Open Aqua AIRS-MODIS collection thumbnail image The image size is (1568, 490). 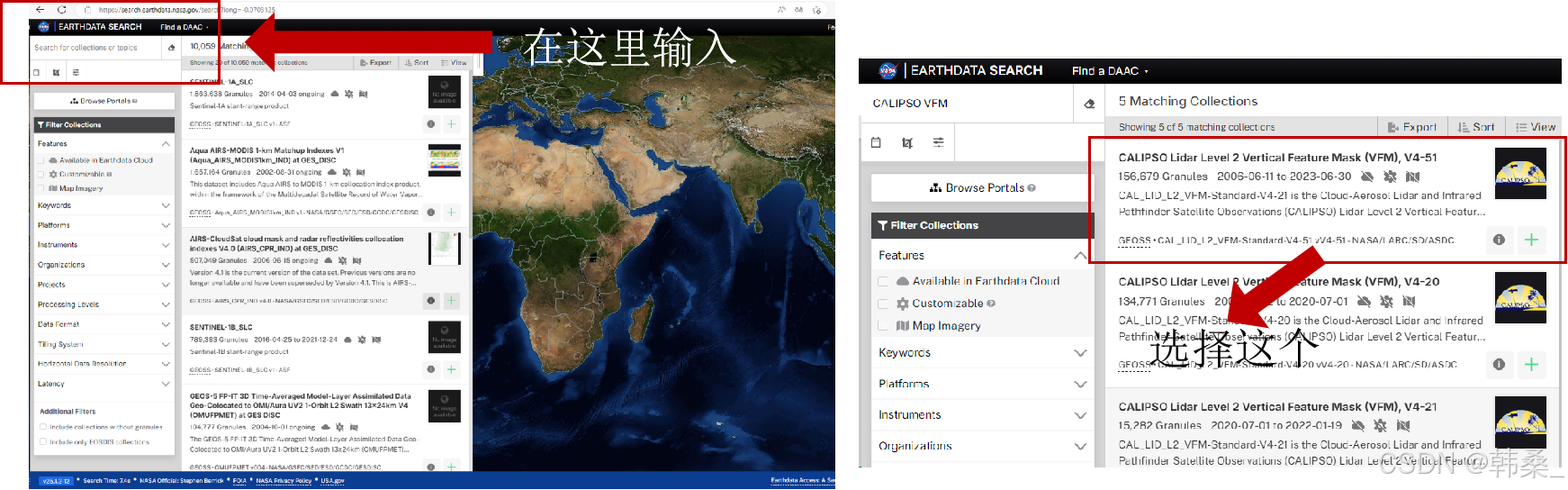445,160
